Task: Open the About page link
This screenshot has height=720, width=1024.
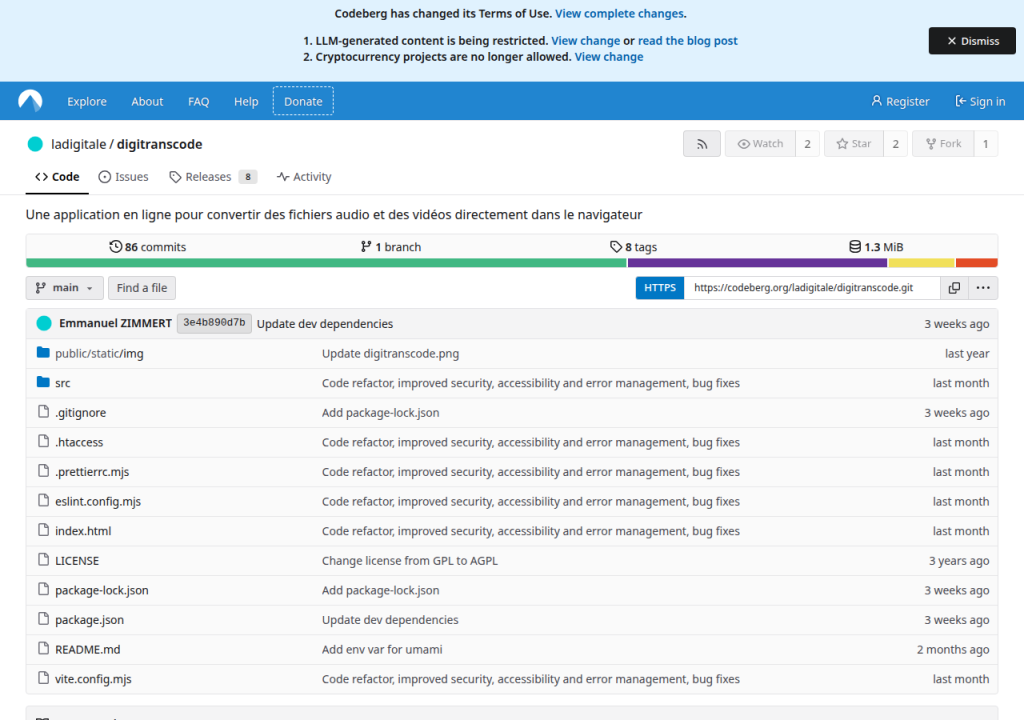Action: pyautogui.click(x=147, y=101)
